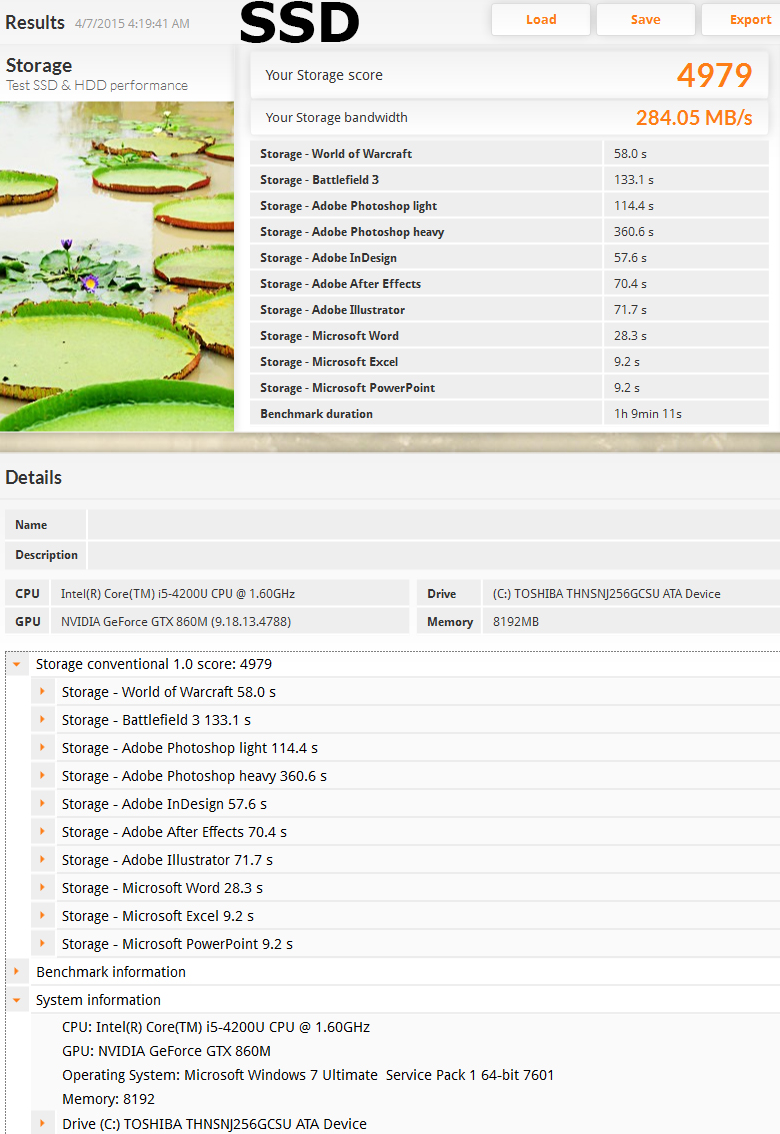Viewport: 780px width, 1134px height.
Task: Click the Storage water lilies thumbnail image
Action: pos(117,266)
